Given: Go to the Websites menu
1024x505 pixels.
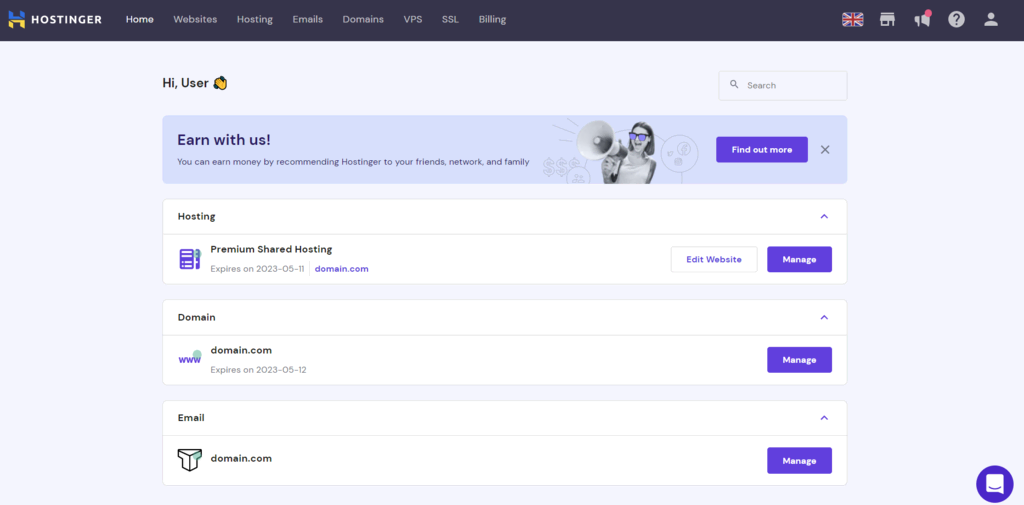Looking at the screenshot, I should point(195,20).
